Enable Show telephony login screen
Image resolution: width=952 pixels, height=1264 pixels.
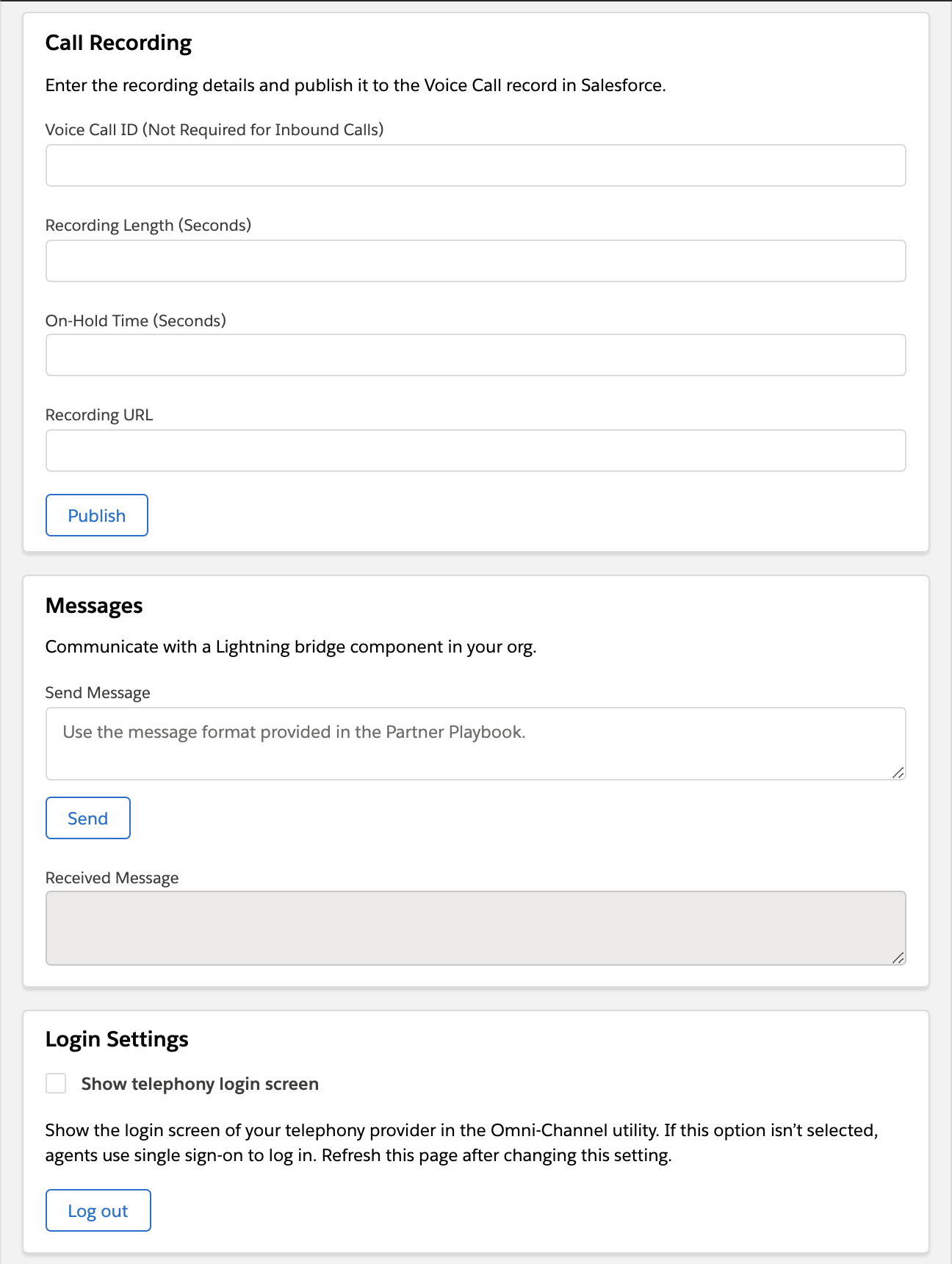56,1083
